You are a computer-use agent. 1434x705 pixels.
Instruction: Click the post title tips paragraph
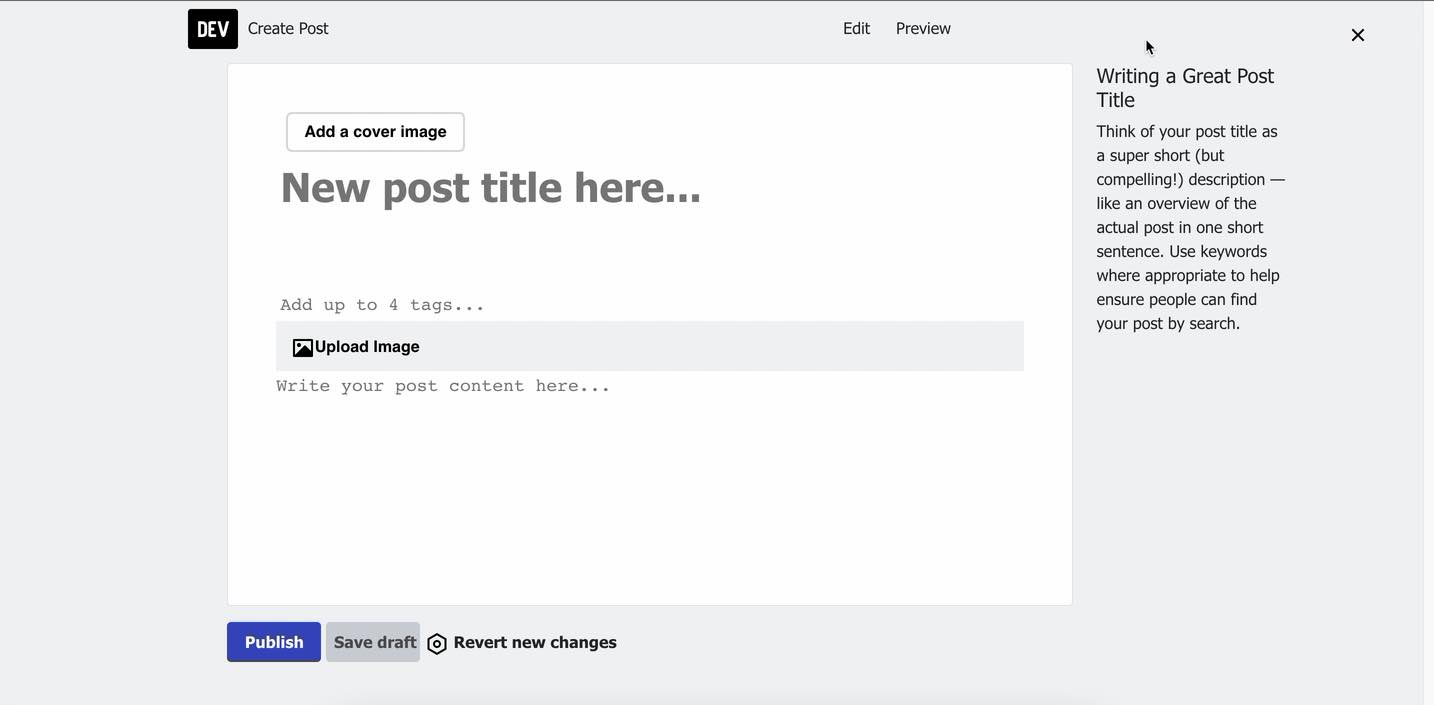tap(1190, 227)
